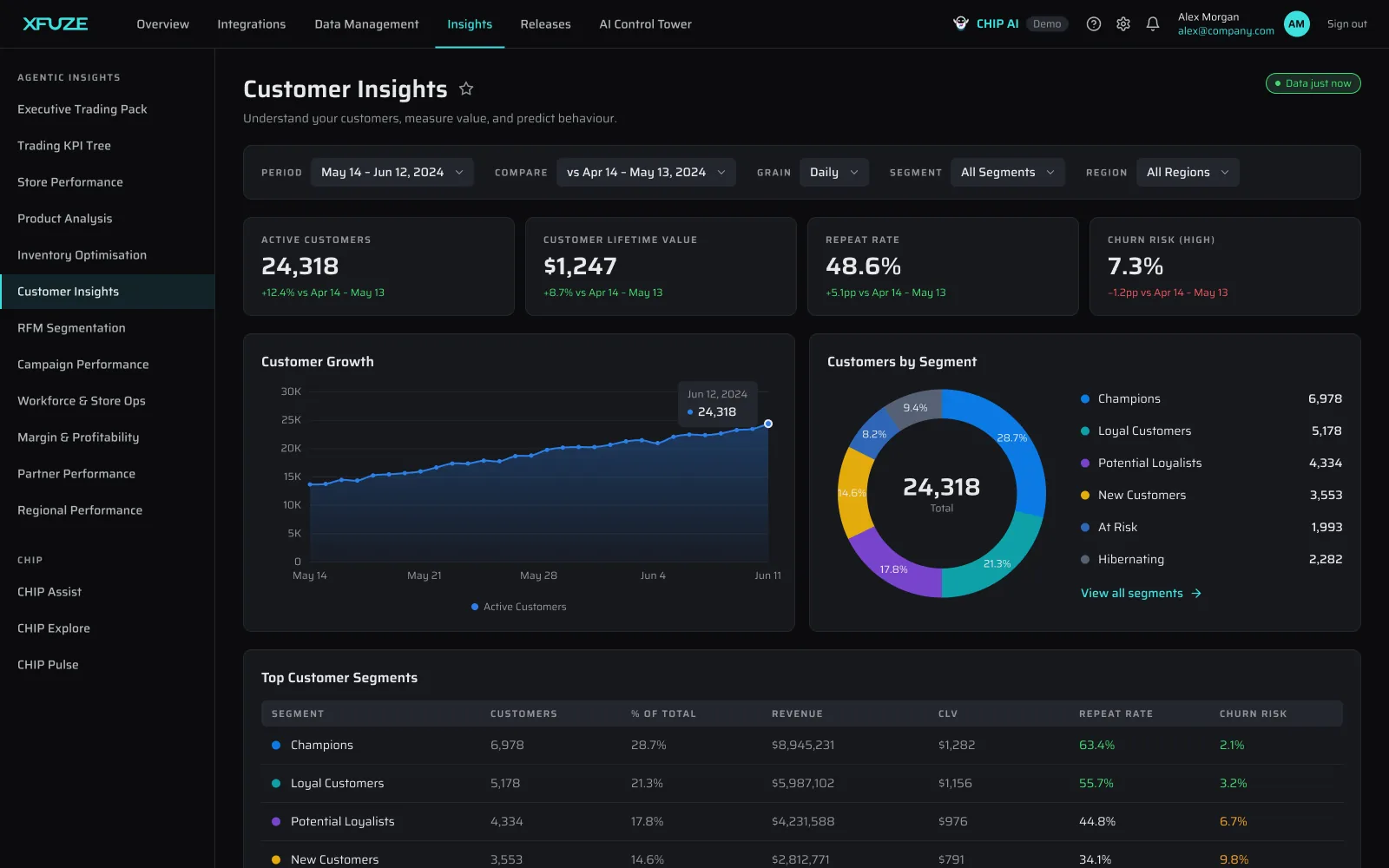Go to the Overview tab
1389x868 pixels.
pyautogui.click(x=162, y=24)
